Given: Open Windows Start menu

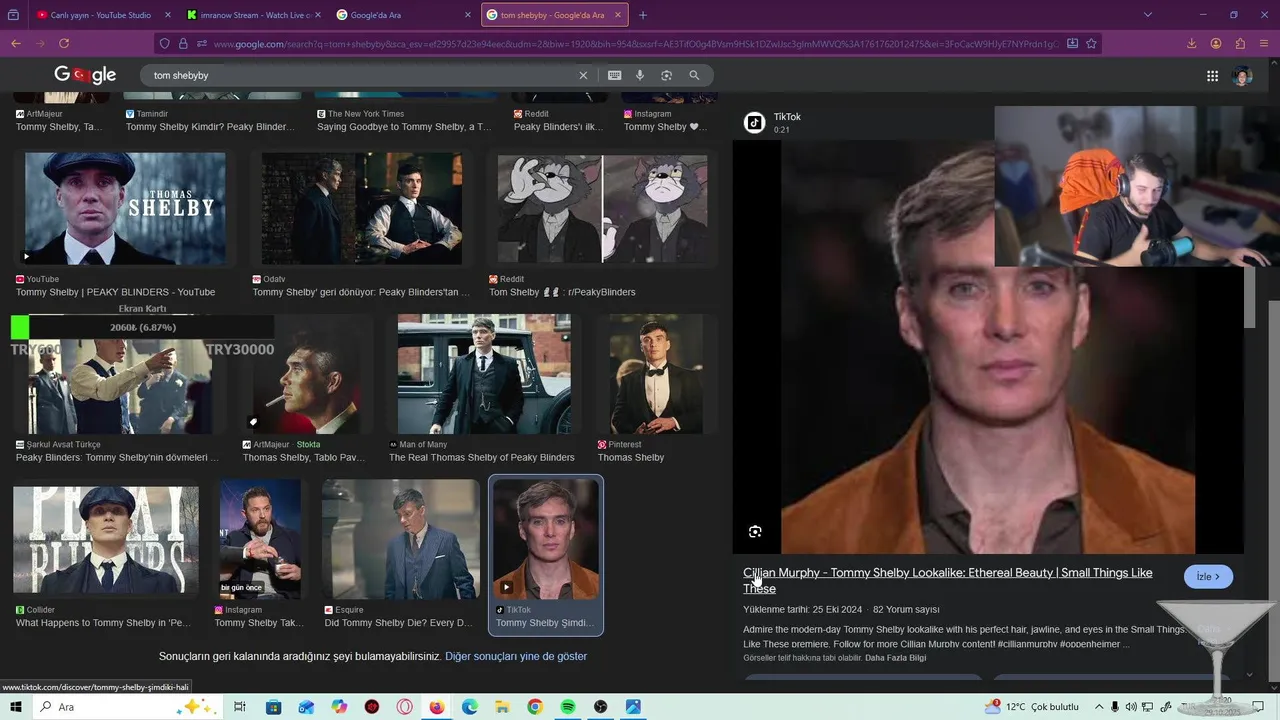Looking at the screenshot, I should point(16,707).
